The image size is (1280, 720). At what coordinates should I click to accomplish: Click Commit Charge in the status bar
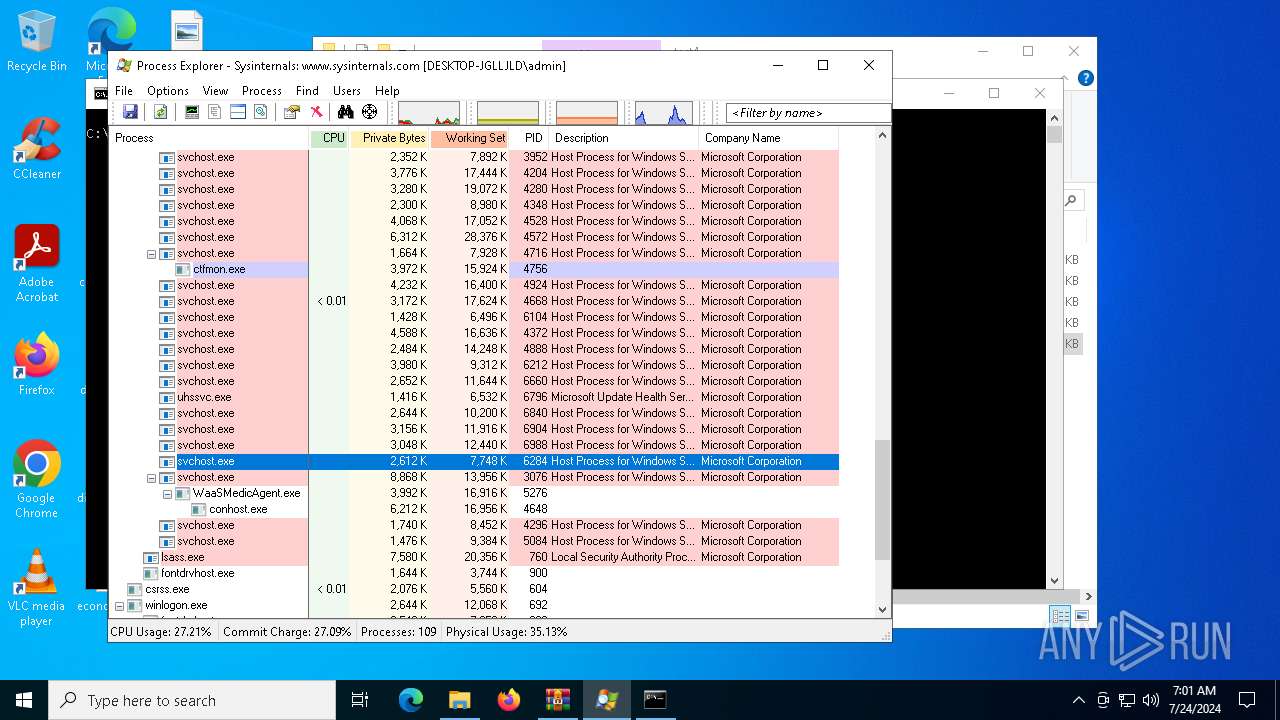tap(287, 632)
